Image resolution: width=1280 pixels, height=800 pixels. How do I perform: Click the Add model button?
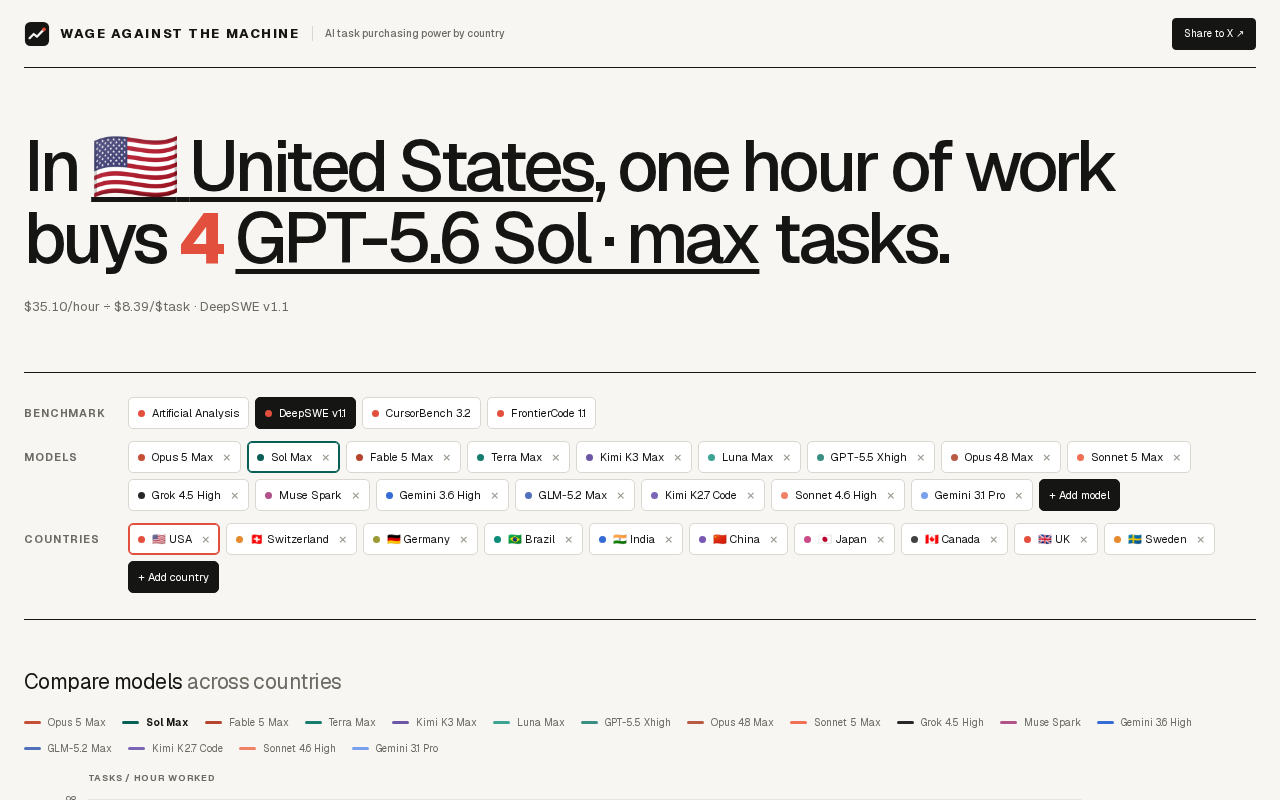[1079, 495]
